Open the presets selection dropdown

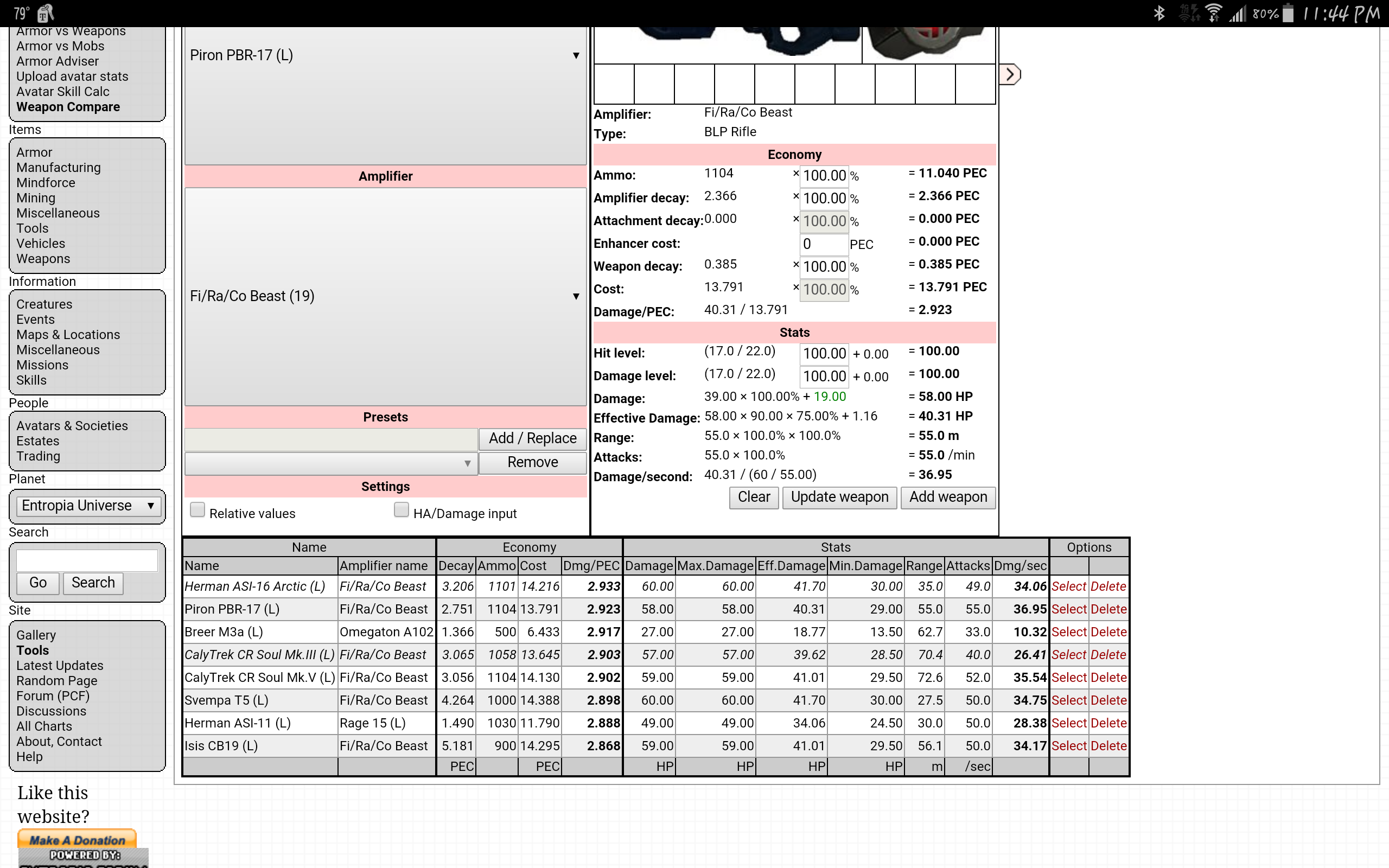point(330,463)
